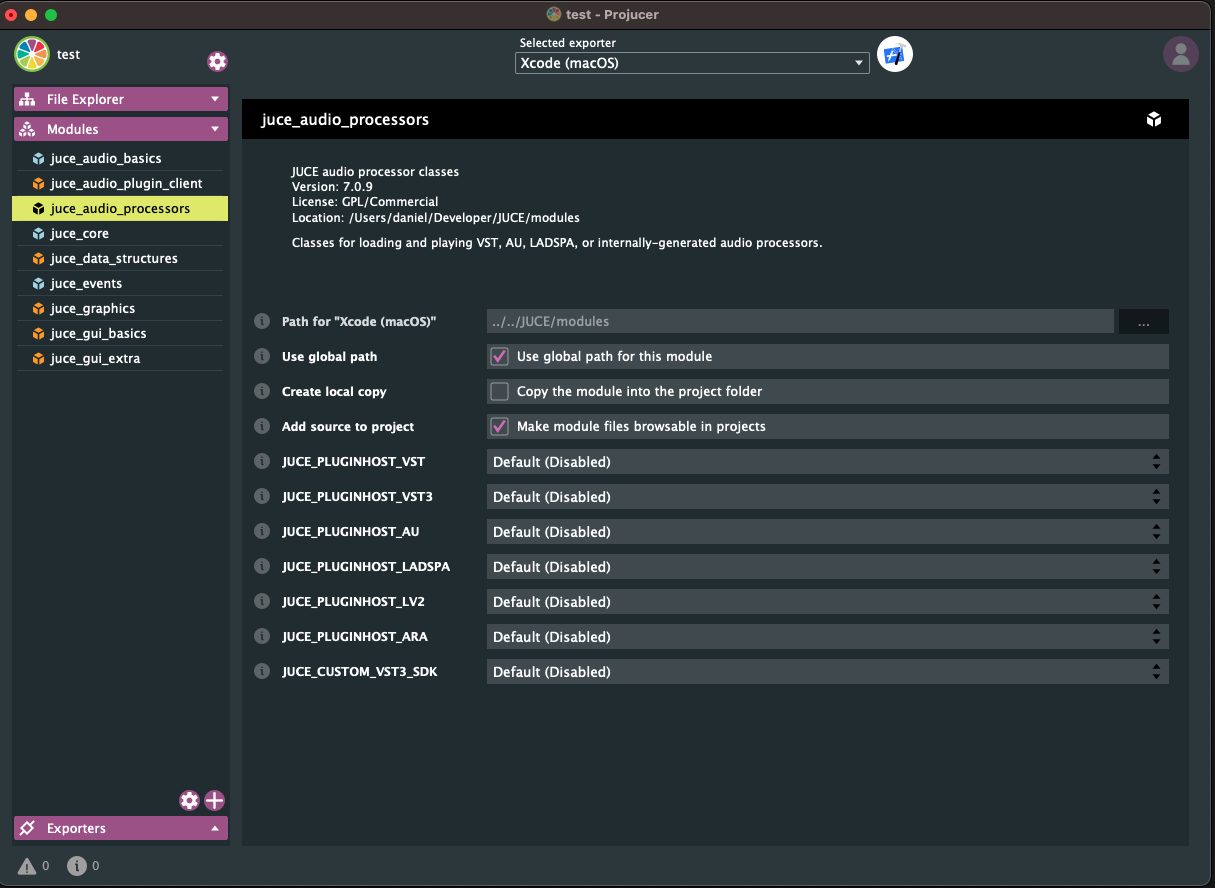Image resolution: width=1215 pixels, height=888 pixels.
Task: Click the juce_audio_plugin_client module cube icon
Action: (38, 183)
